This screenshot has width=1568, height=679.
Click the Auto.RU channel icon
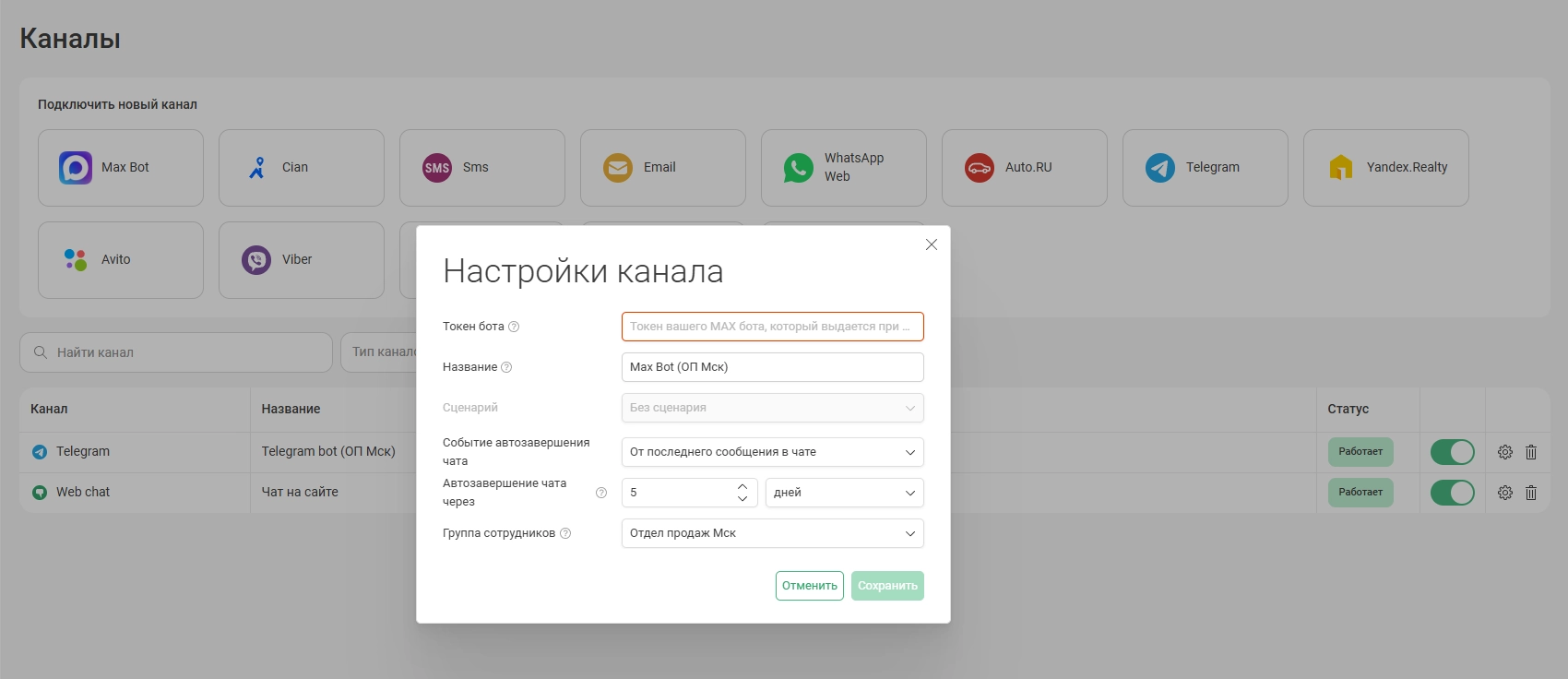pyautogui.click(x=980, y=168)
